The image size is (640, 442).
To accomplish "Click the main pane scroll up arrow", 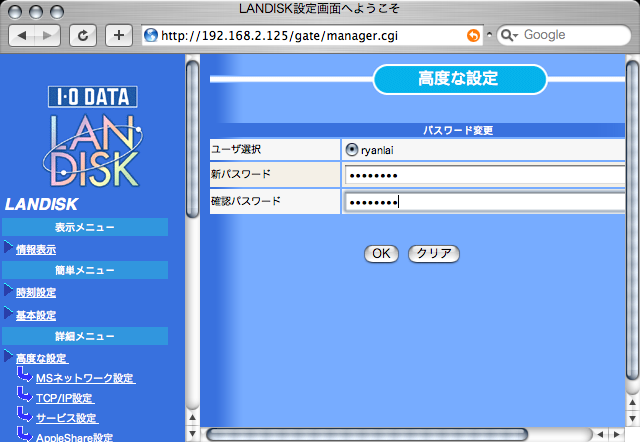I will coord(632,403).
